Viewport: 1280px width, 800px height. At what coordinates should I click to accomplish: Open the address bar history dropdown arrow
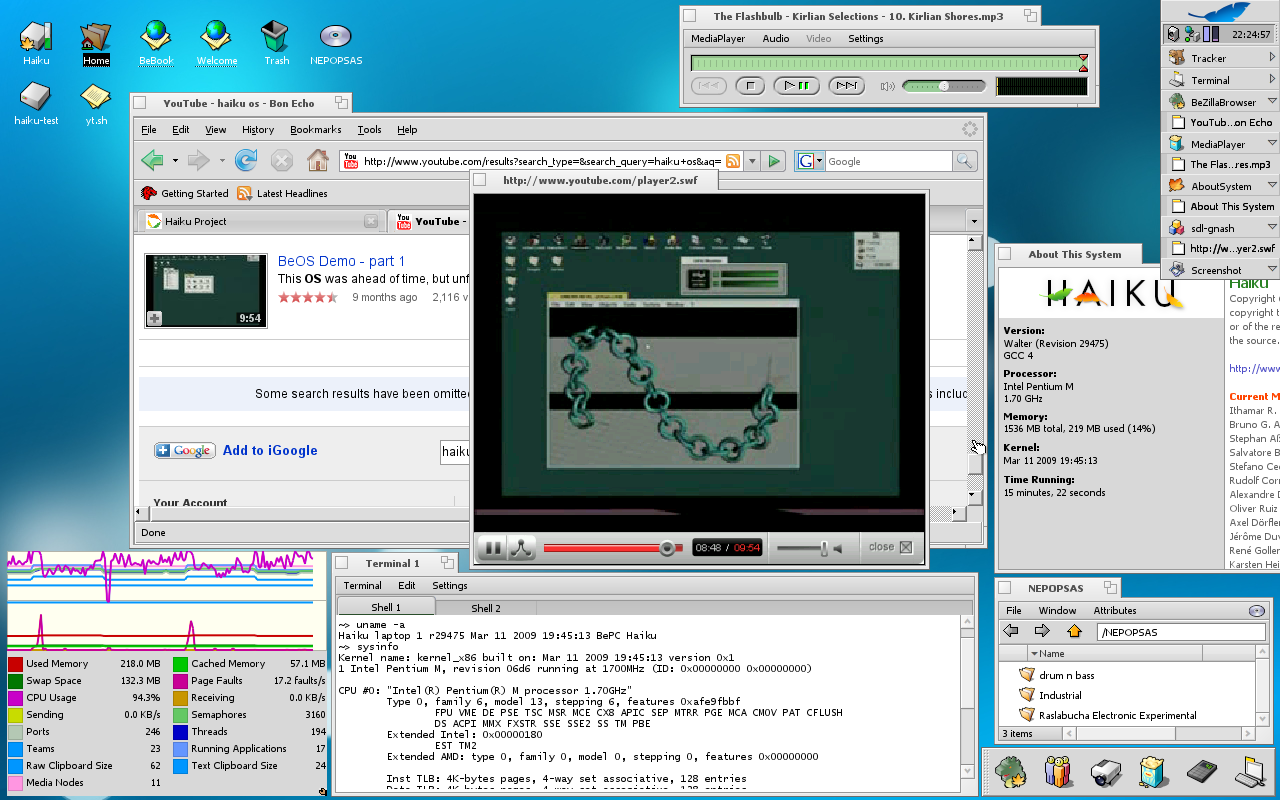tap(750, 161)
